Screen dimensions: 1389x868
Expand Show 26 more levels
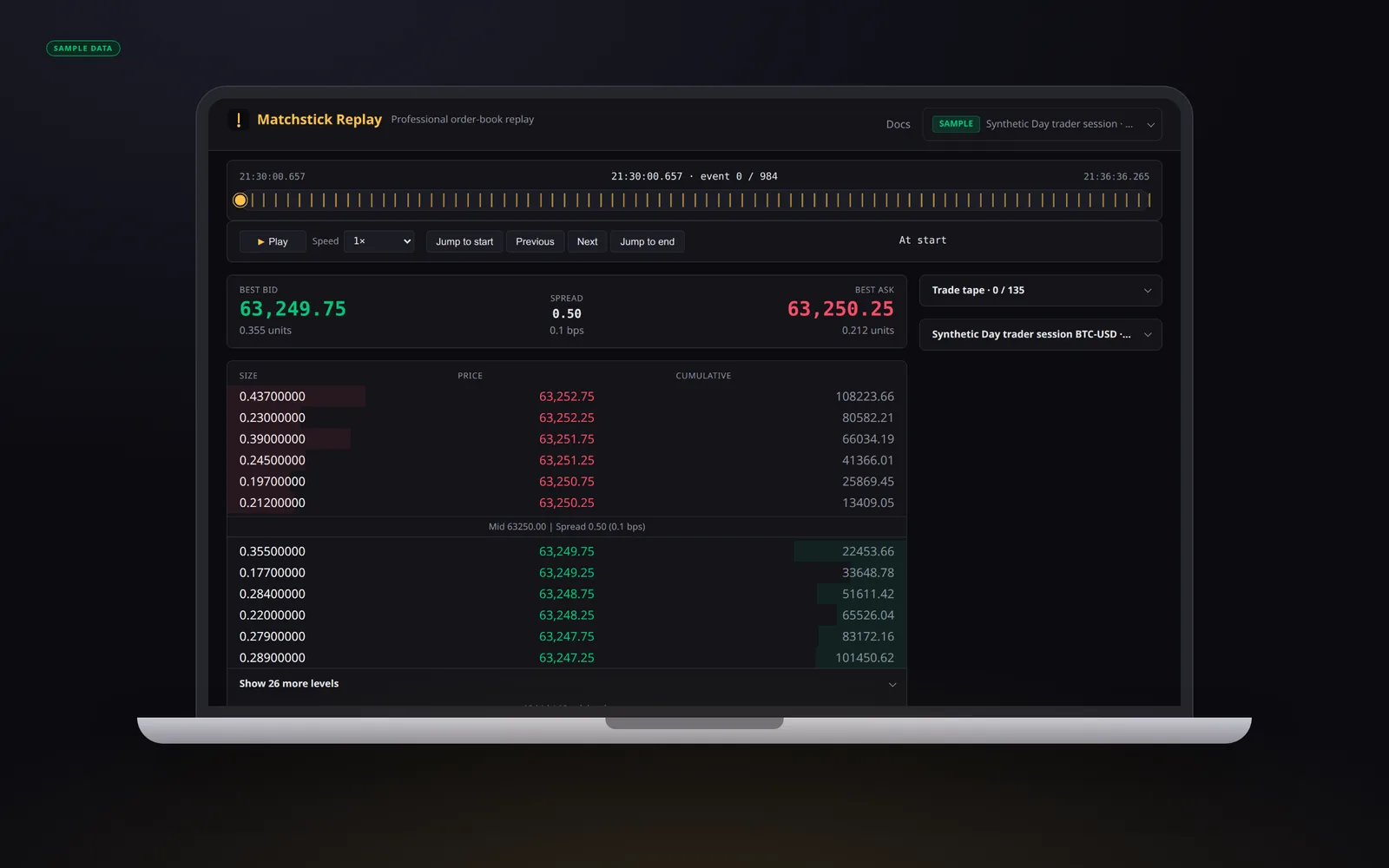[567, 684]
